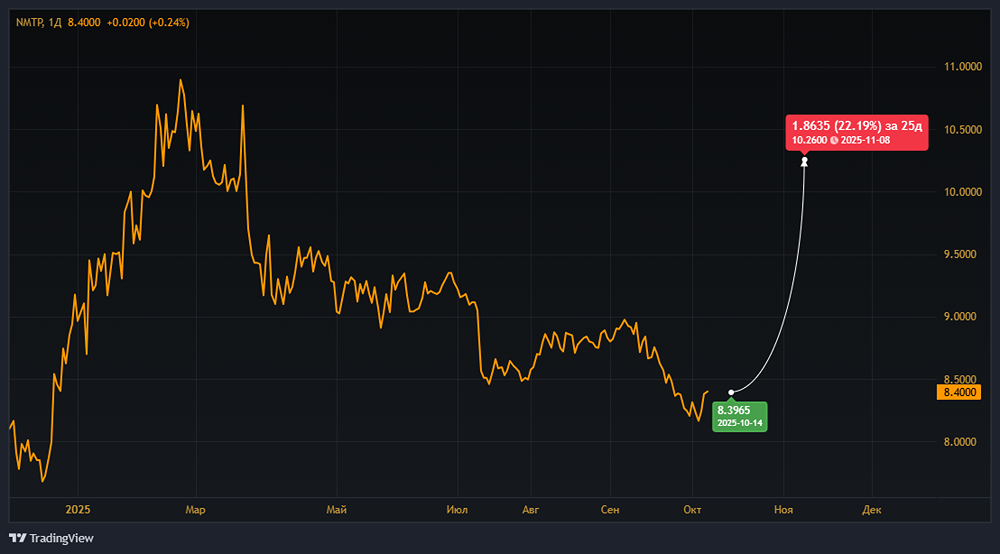Click the orange 8.4000 current price tag
The height and width of the screenshot is (554, 1000).
[x=959, y=392]
